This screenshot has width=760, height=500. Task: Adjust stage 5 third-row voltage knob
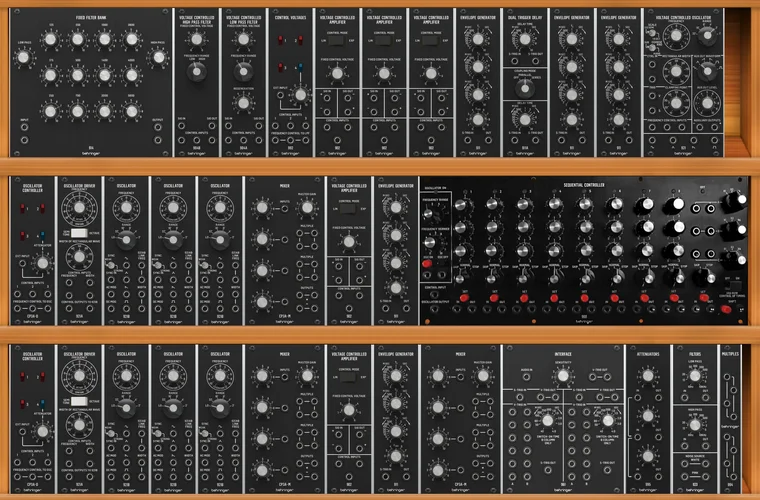pyautogui.click(x=586, y=250)
